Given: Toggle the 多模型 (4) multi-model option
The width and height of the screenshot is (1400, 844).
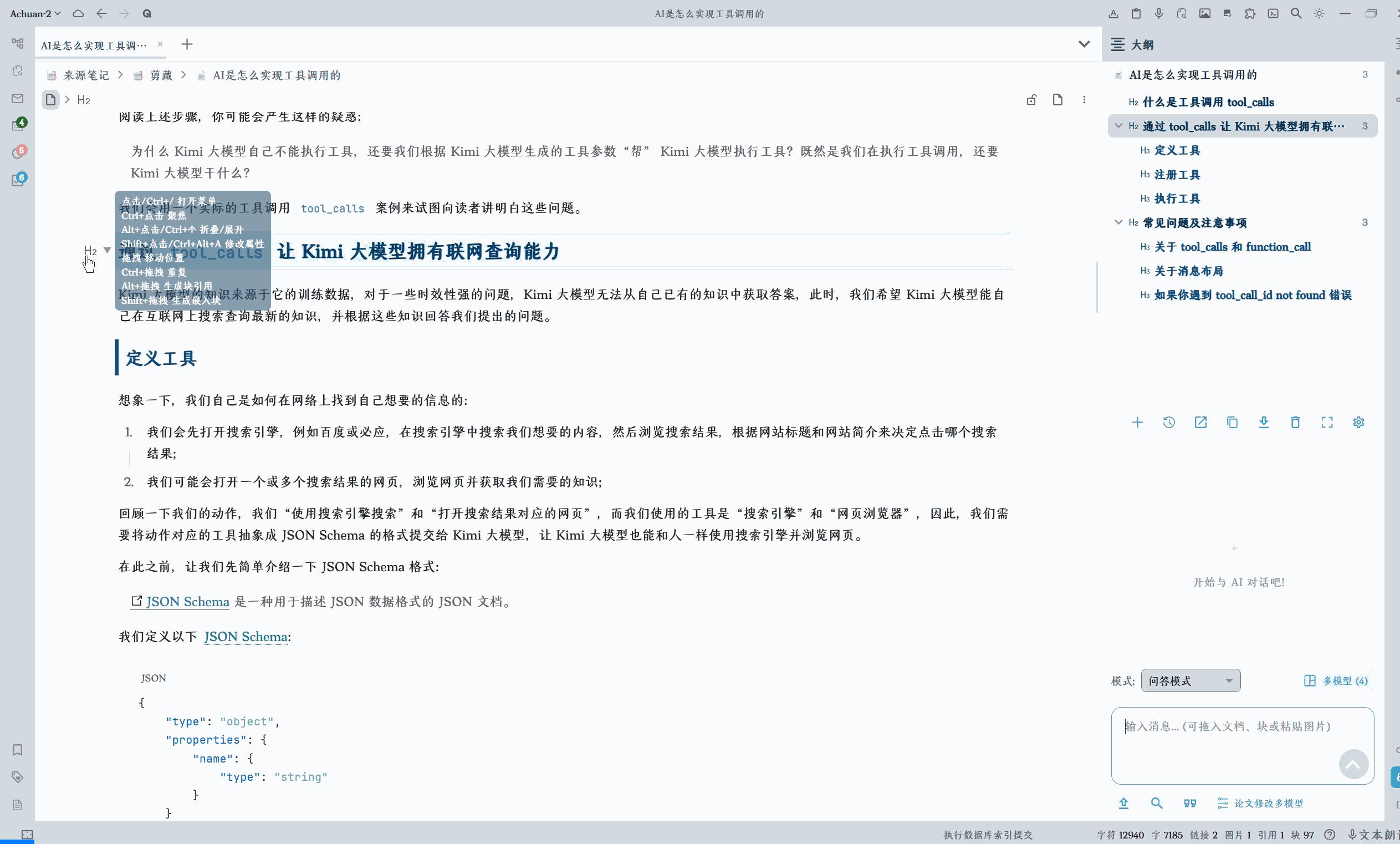Looking at the screenshot, I should pos(1336,680).
